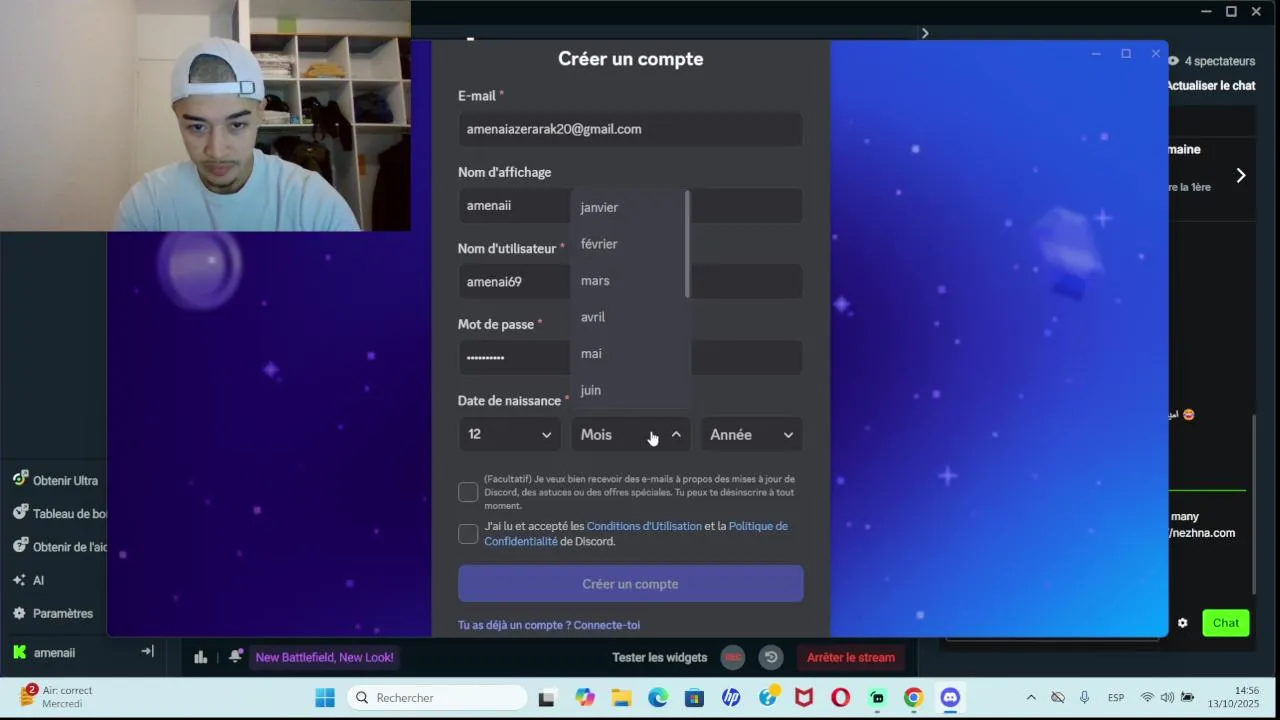Click the notification bell beside Battlefield banner

(x=234, y=657)
